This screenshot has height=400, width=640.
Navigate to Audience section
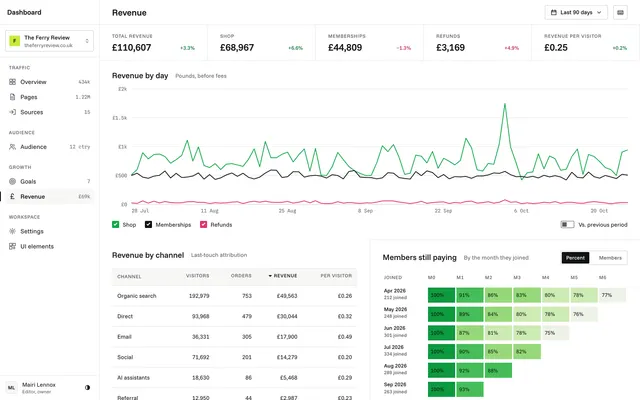coord(49,147)
